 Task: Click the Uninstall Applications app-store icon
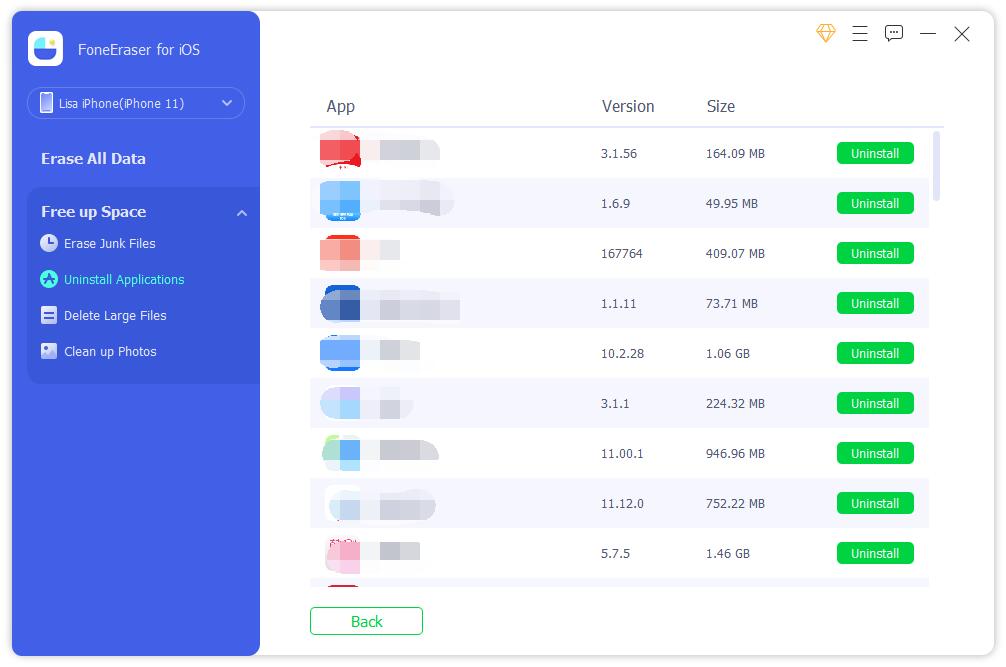click(x=49, y=279)
